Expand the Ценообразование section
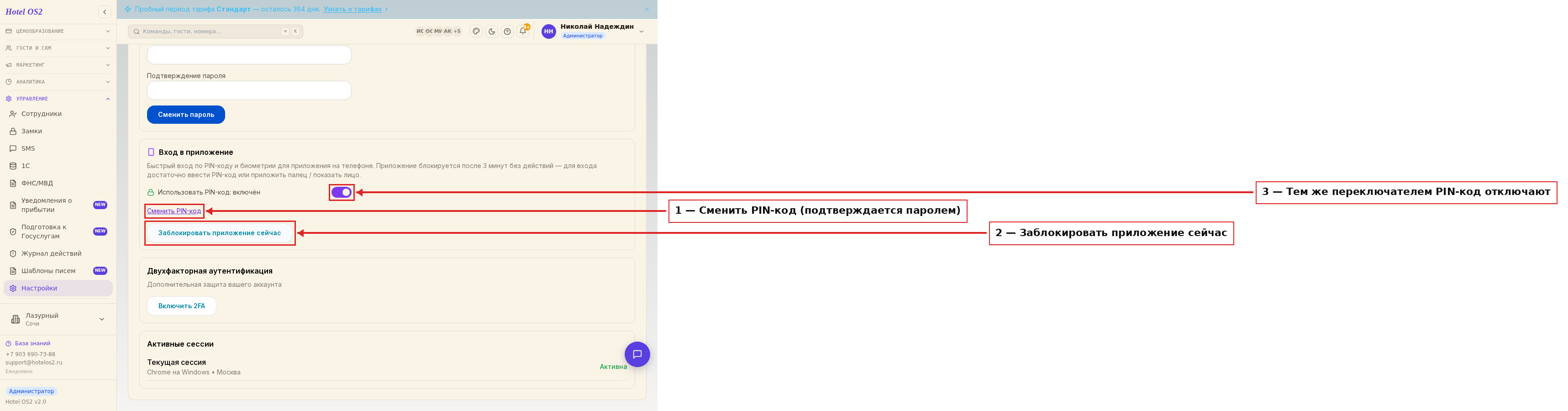Viewport: 1568px width, 411px height. (x=58, y=31)
